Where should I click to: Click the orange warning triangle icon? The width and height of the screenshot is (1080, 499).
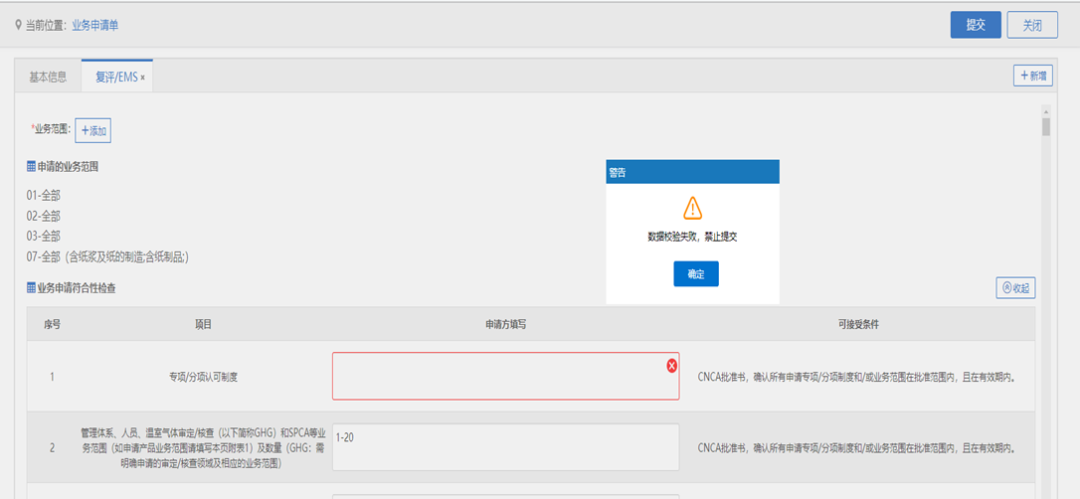coord(692,207)
